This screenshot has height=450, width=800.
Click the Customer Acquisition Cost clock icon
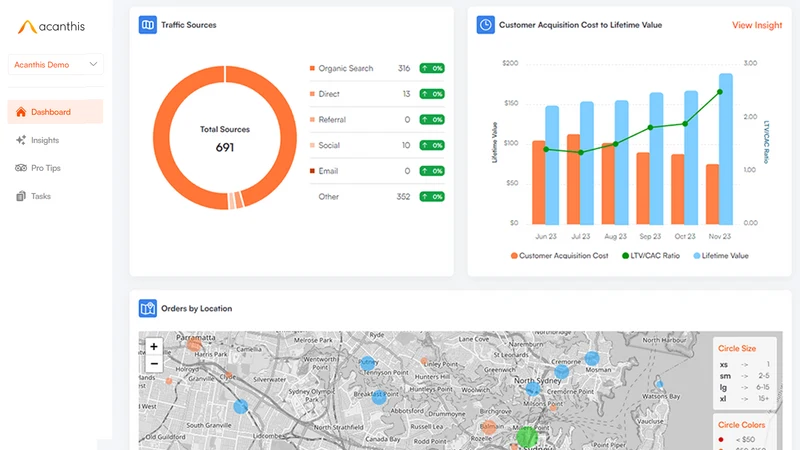click(x=486, y=24)
